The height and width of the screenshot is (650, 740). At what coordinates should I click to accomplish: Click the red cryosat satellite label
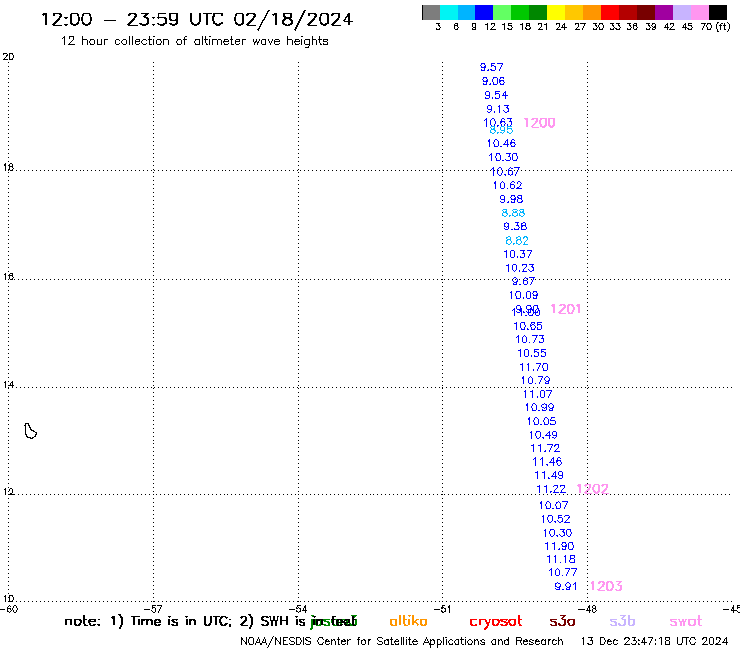click(496, 622)
